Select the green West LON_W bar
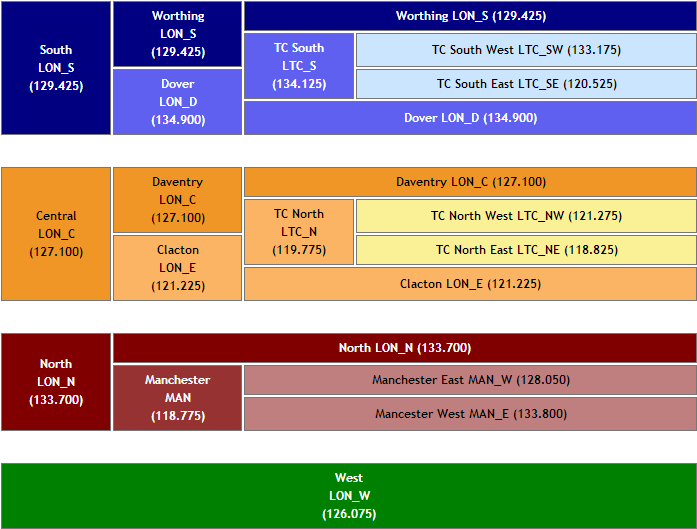Screen dimensions: 697x529 coord(348,496)
